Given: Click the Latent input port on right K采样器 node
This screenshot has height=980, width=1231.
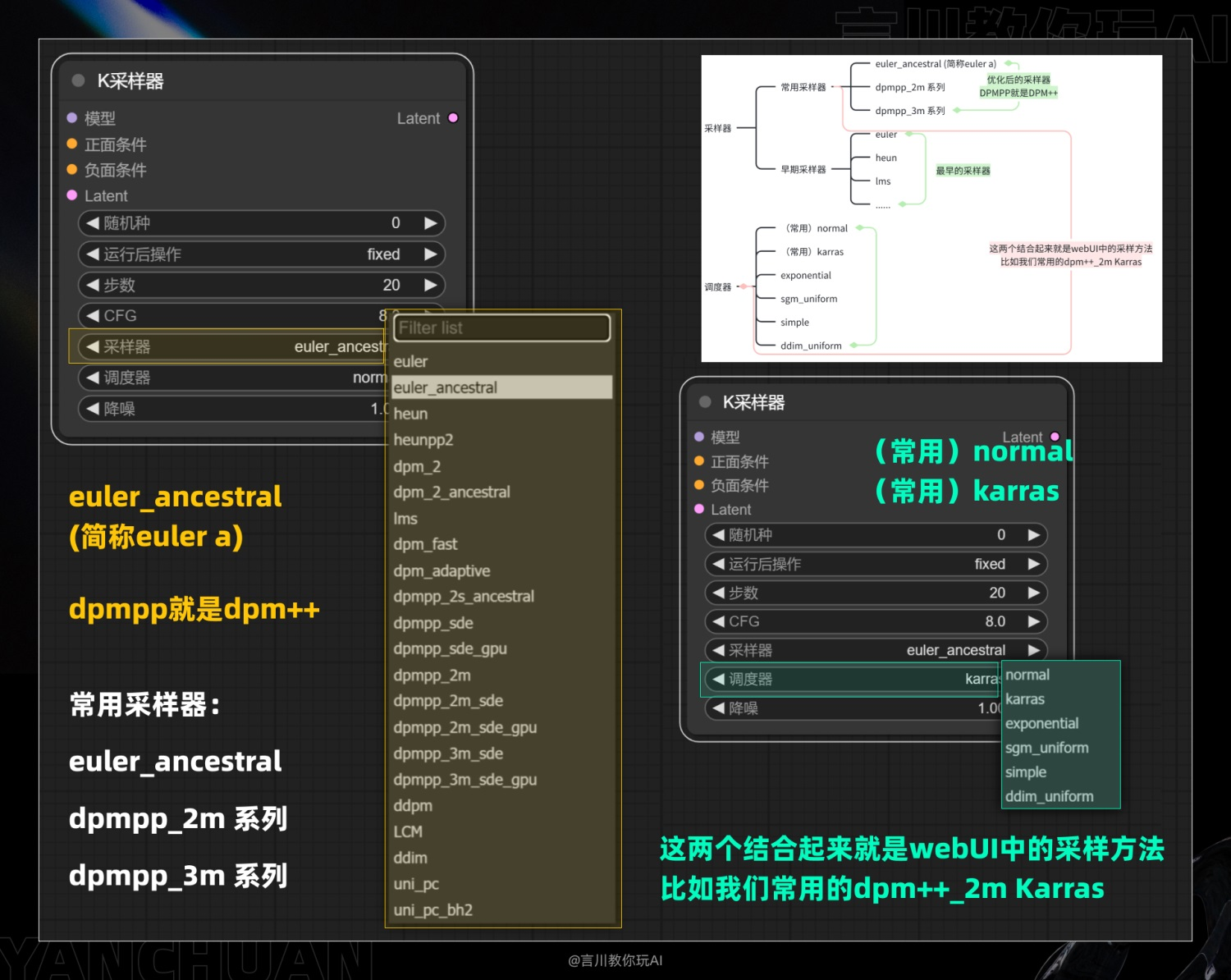Looking at the screenshot, I should coord(699,509).
